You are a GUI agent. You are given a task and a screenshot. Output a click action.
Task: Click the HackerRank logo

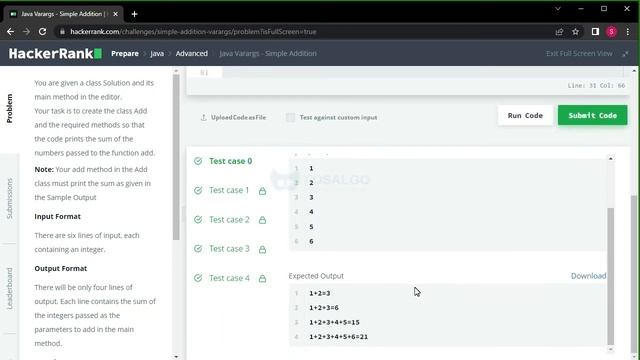coord(55,53)
